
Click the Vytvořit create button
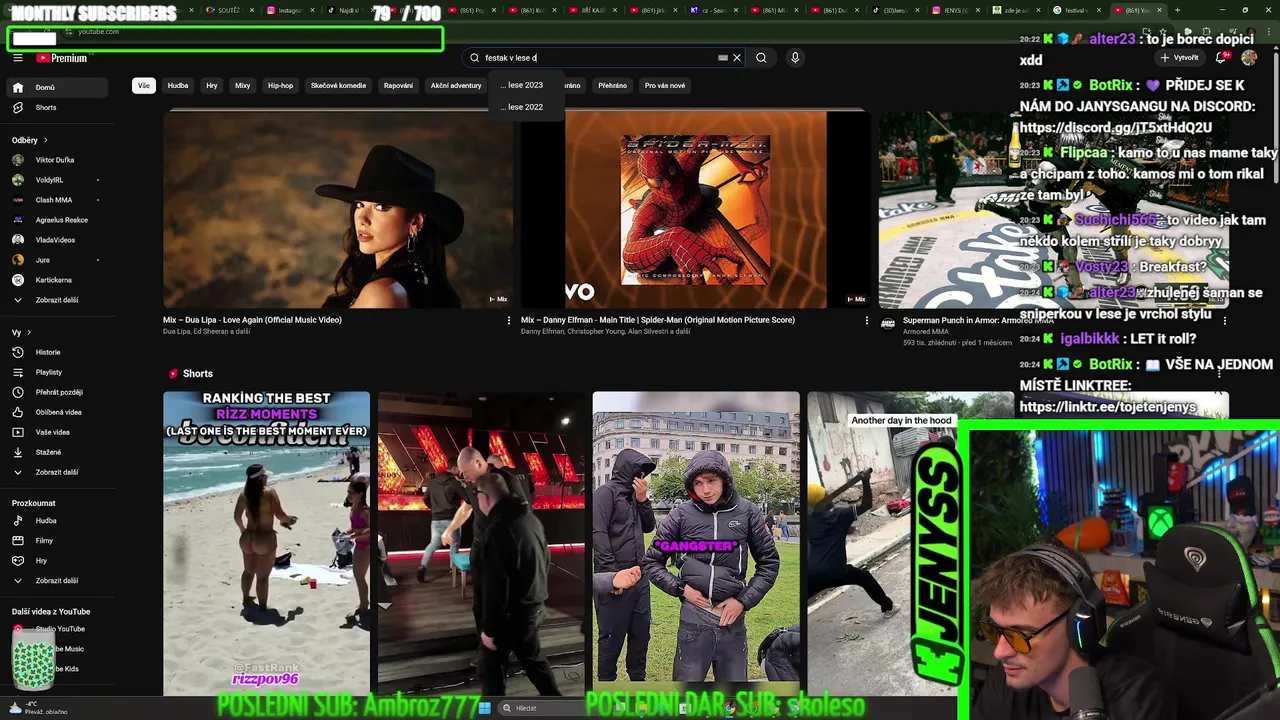click(x=1179, y=58)
